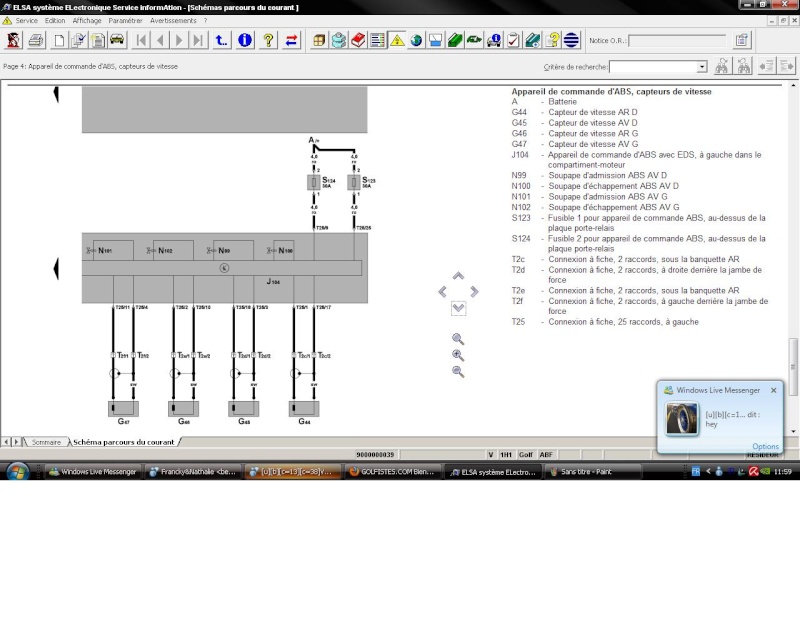Click the magnifier without plus or minus

coord(458,339)
